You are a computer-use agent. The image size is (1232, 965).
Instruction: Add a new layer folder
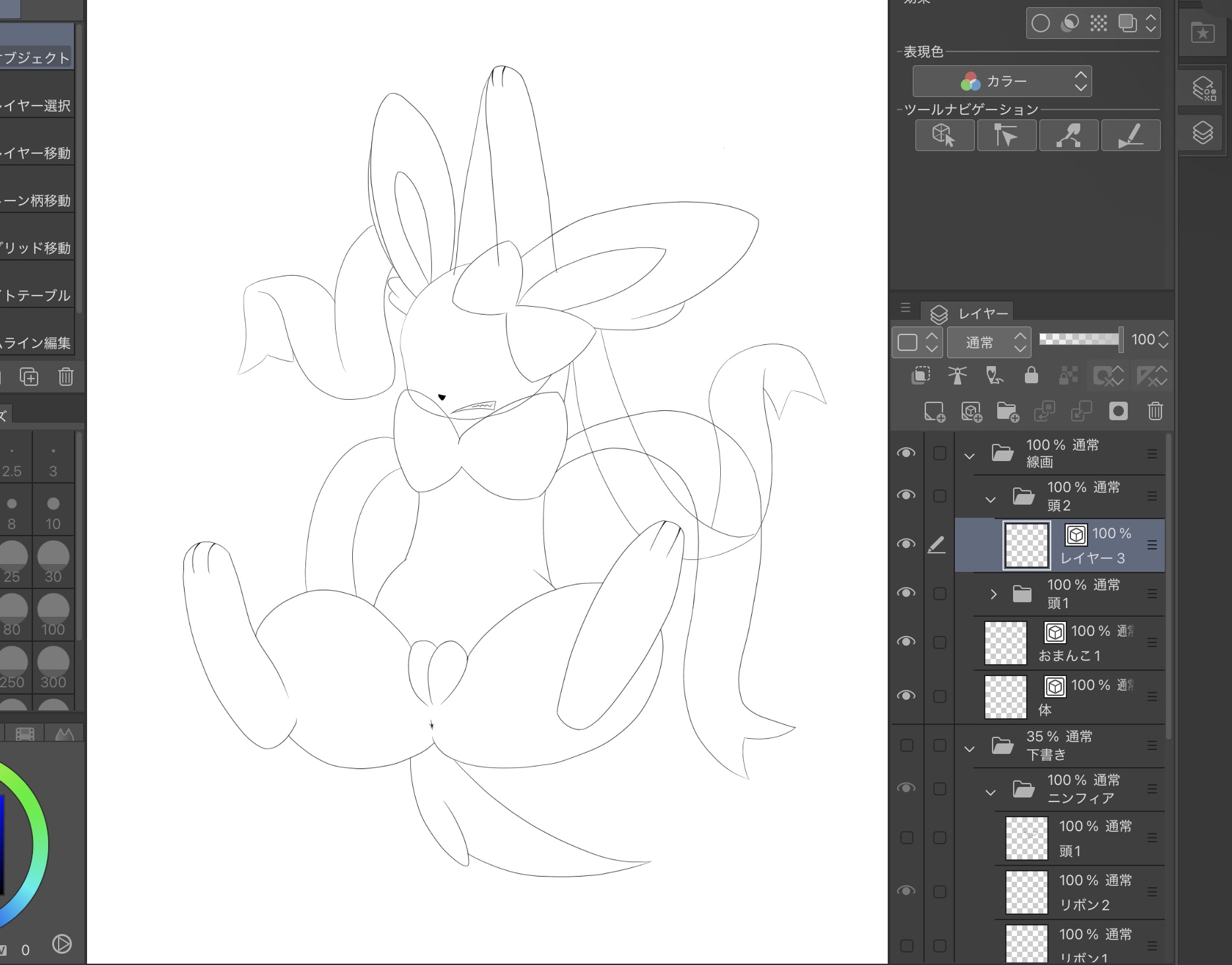click(1007, 412)
